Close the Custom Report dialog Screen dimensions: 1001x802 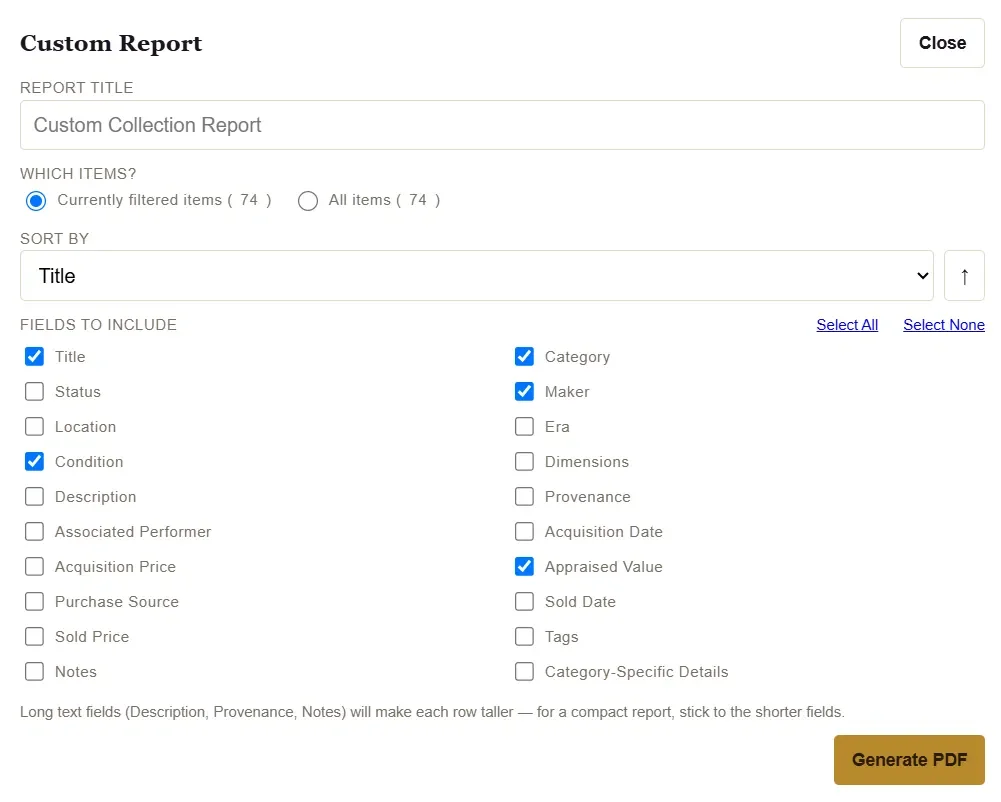coord(942,43)
